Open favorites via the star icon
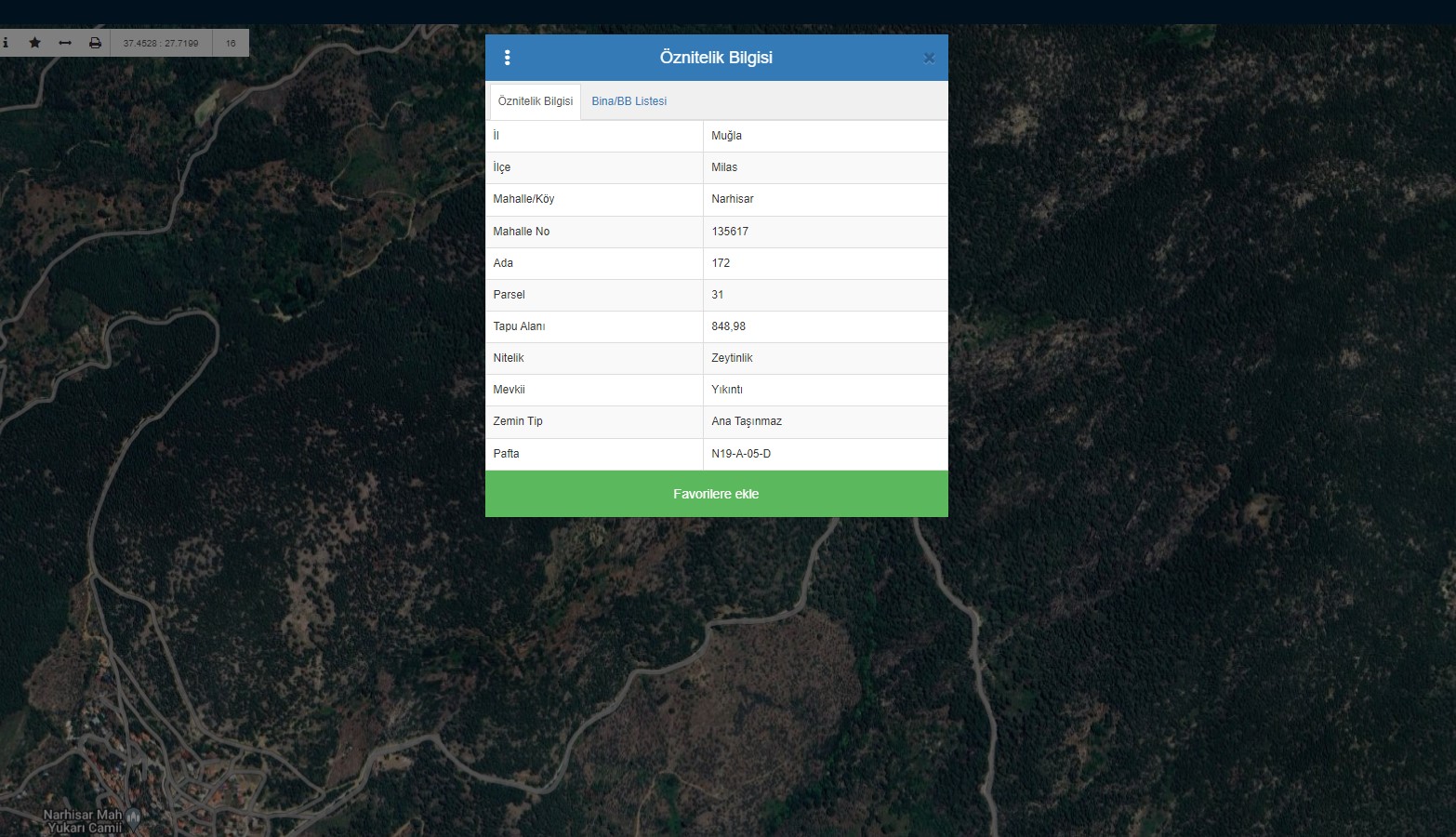The width and height of the screenshot is (1456, 837). (x=34, y=43)
